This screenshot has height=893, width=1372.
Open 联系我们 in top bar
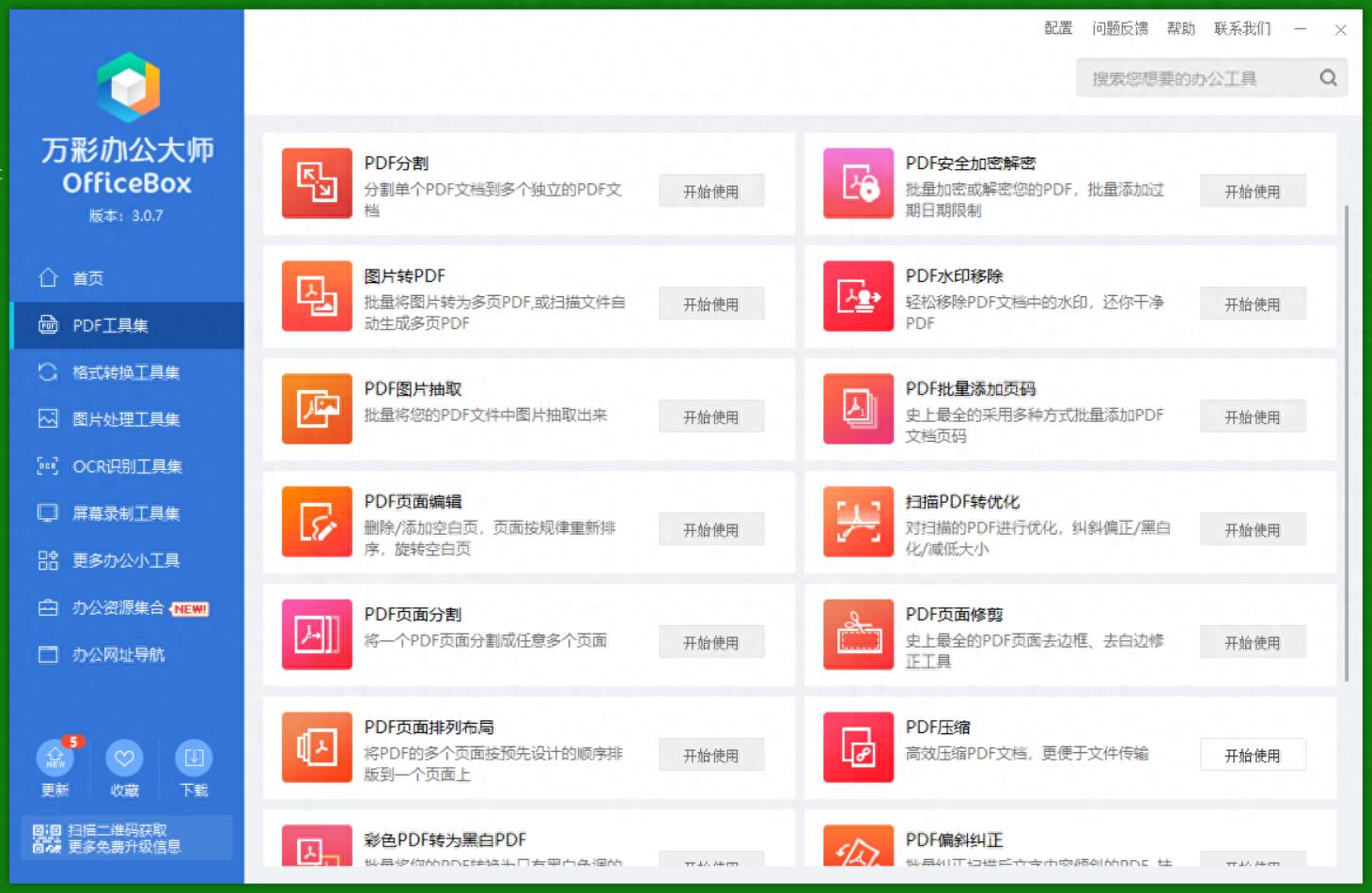coord(1242,28)
